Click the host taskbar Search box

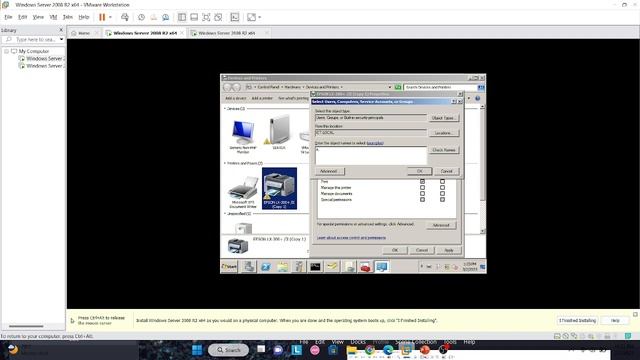pos(229,350)
